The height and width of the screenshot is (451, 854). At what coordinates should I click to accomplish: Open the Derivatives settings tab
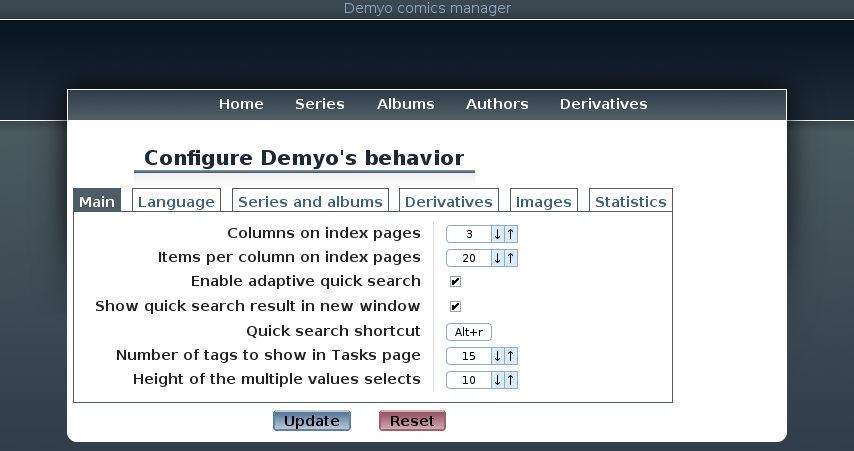click(x=449, y=201)
